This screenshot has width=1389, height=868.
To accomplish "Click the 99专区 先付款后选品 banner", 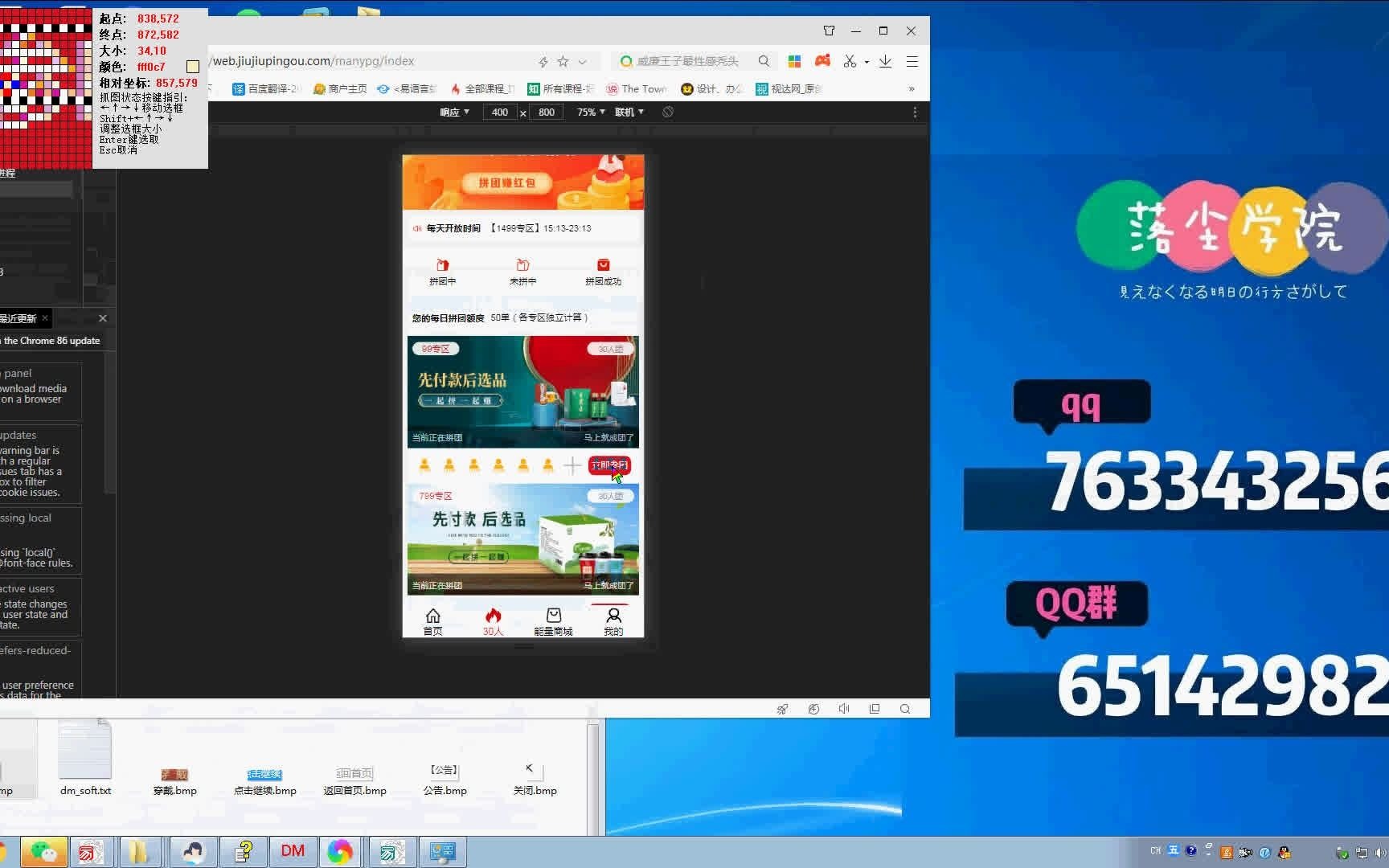I will 523,391.
